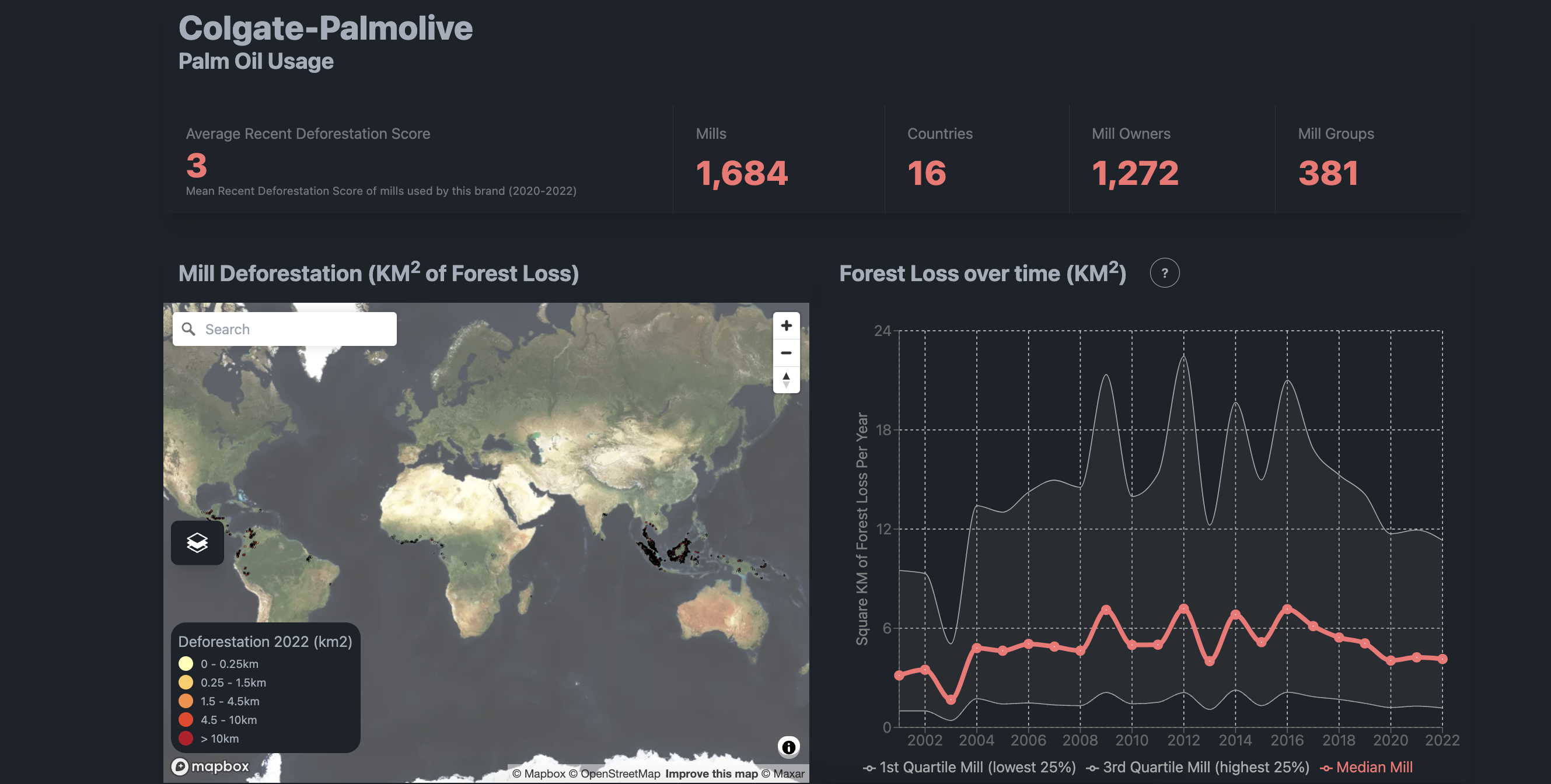Click the map attribution info icon
This screenshot has width=1551, height=784.
(x=788, y=747)
